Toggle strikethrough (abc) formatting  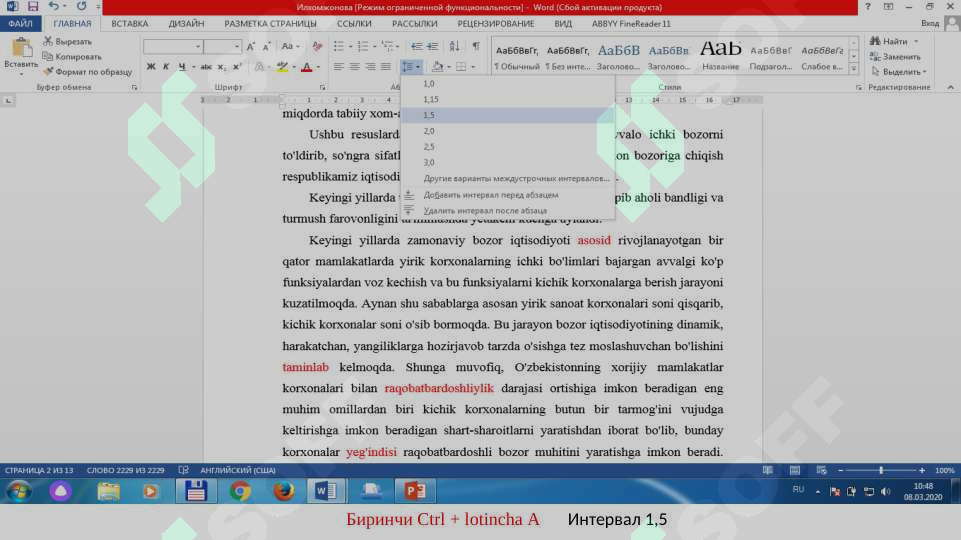[x=206, y=66]
